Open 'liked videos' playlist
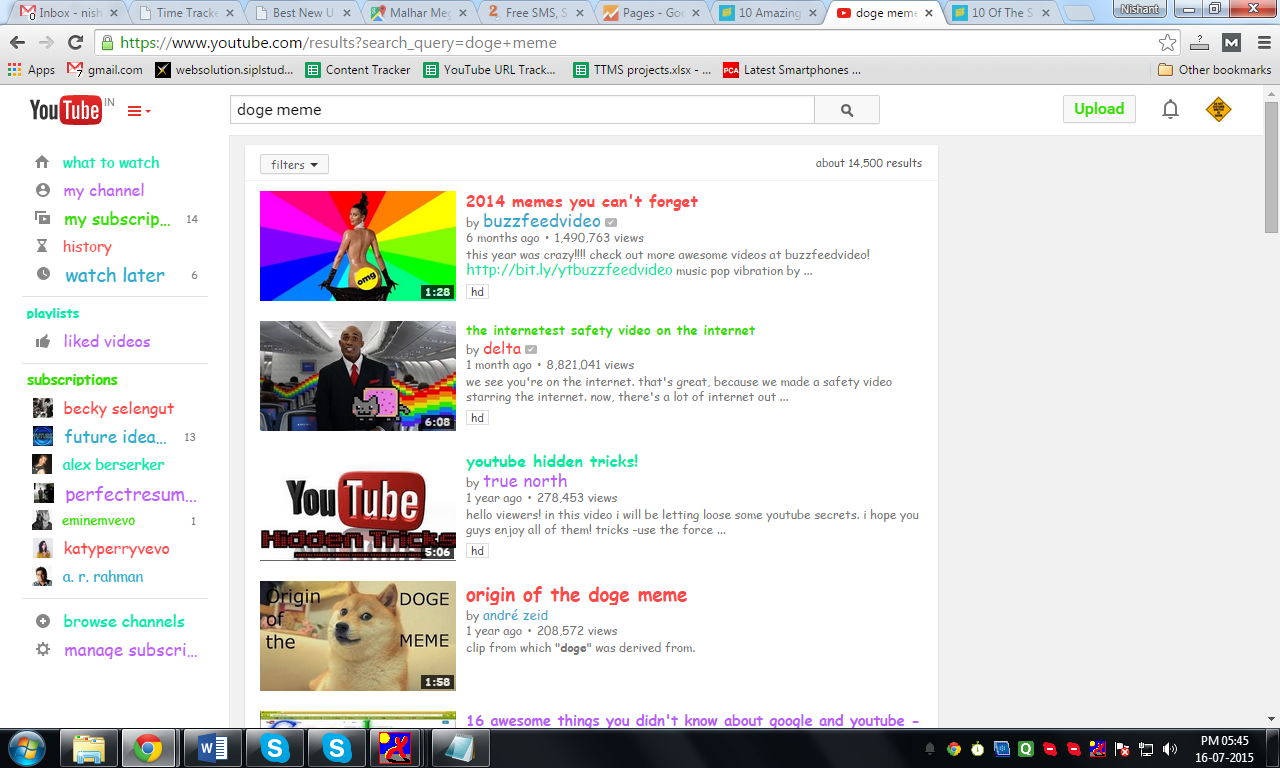 point(107,342)
